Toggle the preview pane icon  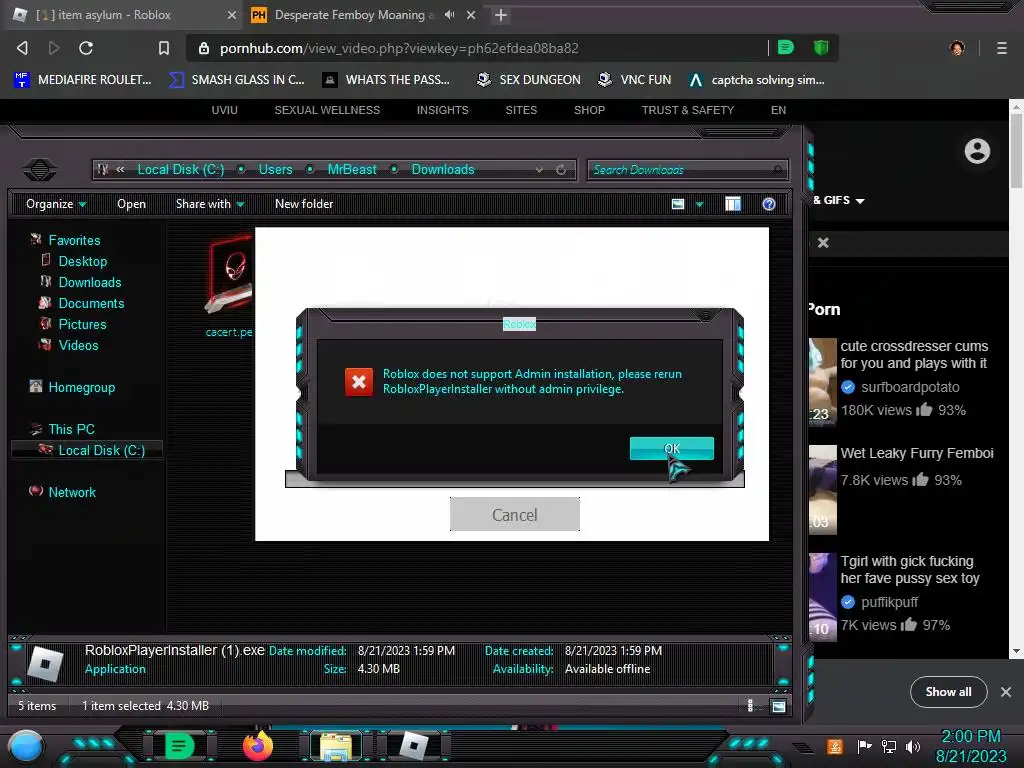tap(733, 204)
